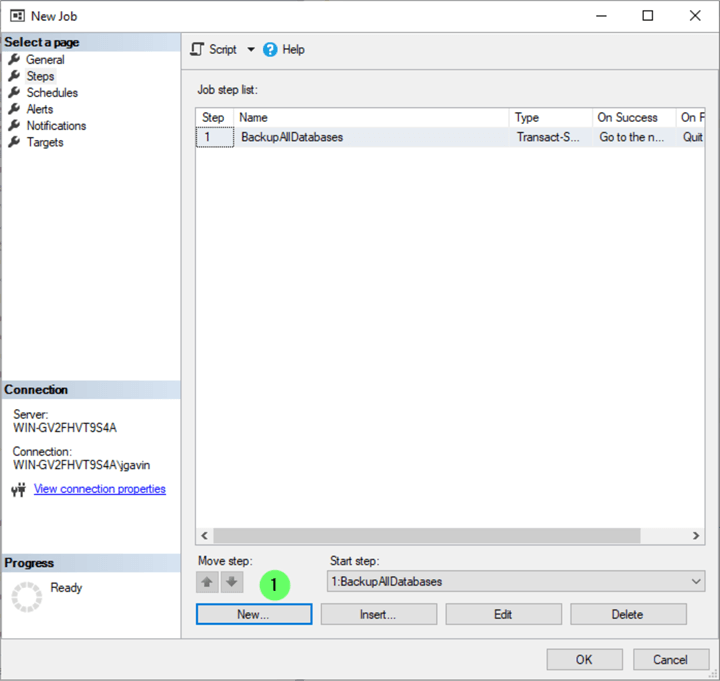Select the BackupAllDatabases step row
This screenshot has width=720, height=681.
[450, 137]
